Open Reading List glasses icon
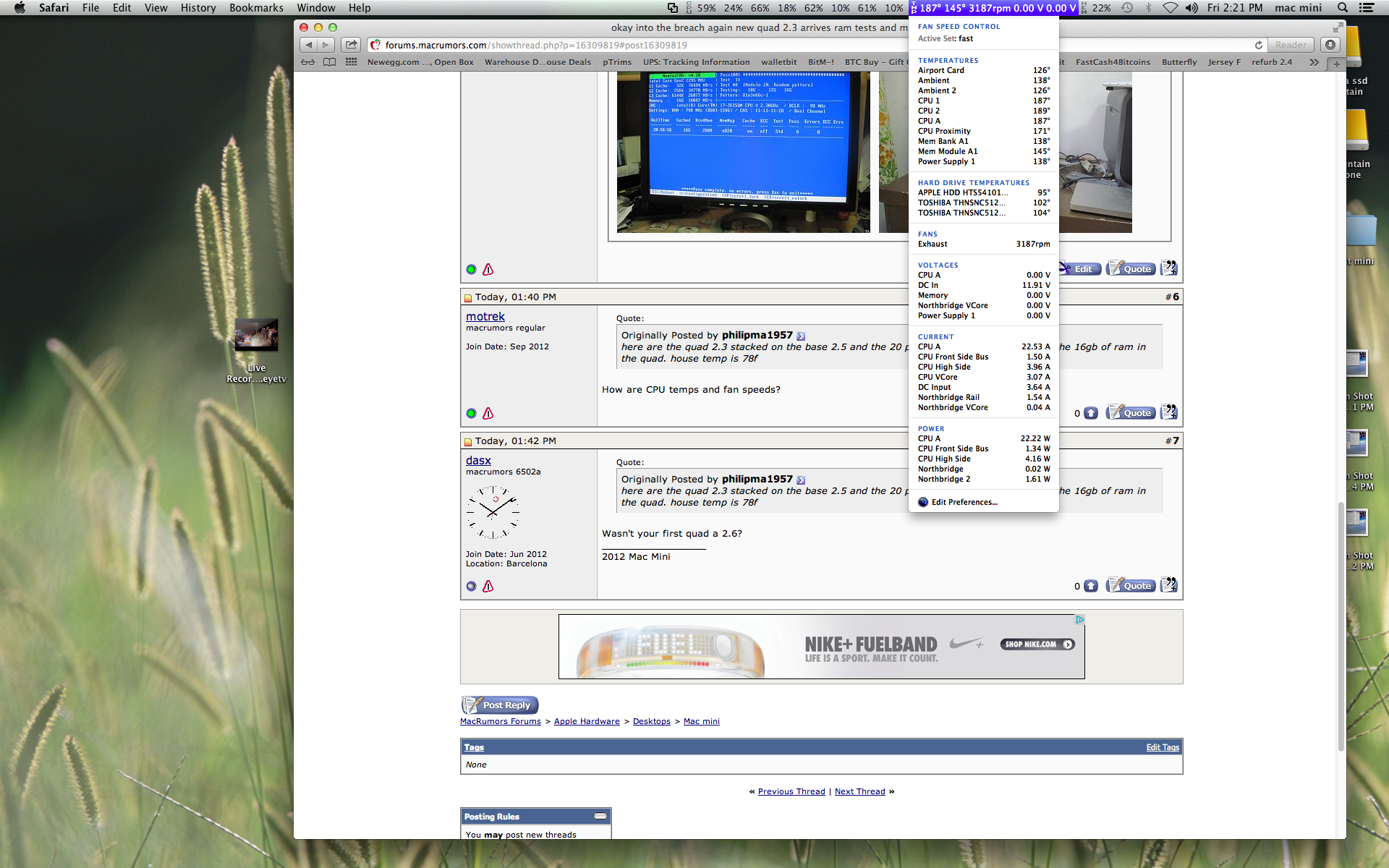 point(307,62)
